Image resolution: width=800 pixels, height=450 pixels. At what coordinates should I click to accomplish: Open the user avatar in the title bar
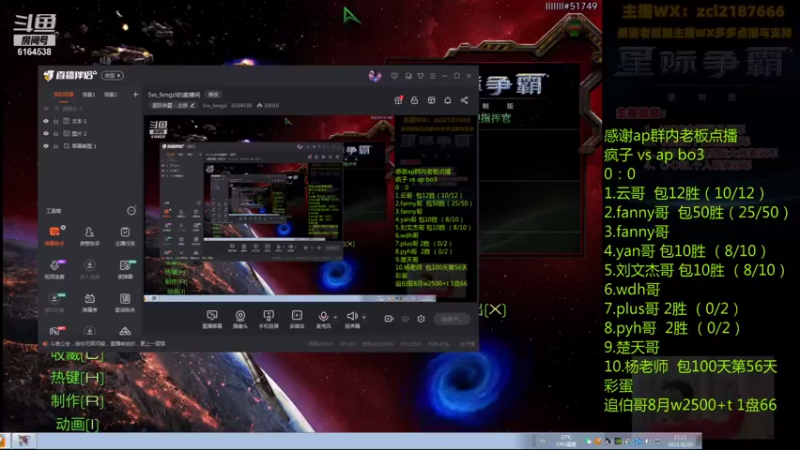[375, 76]
